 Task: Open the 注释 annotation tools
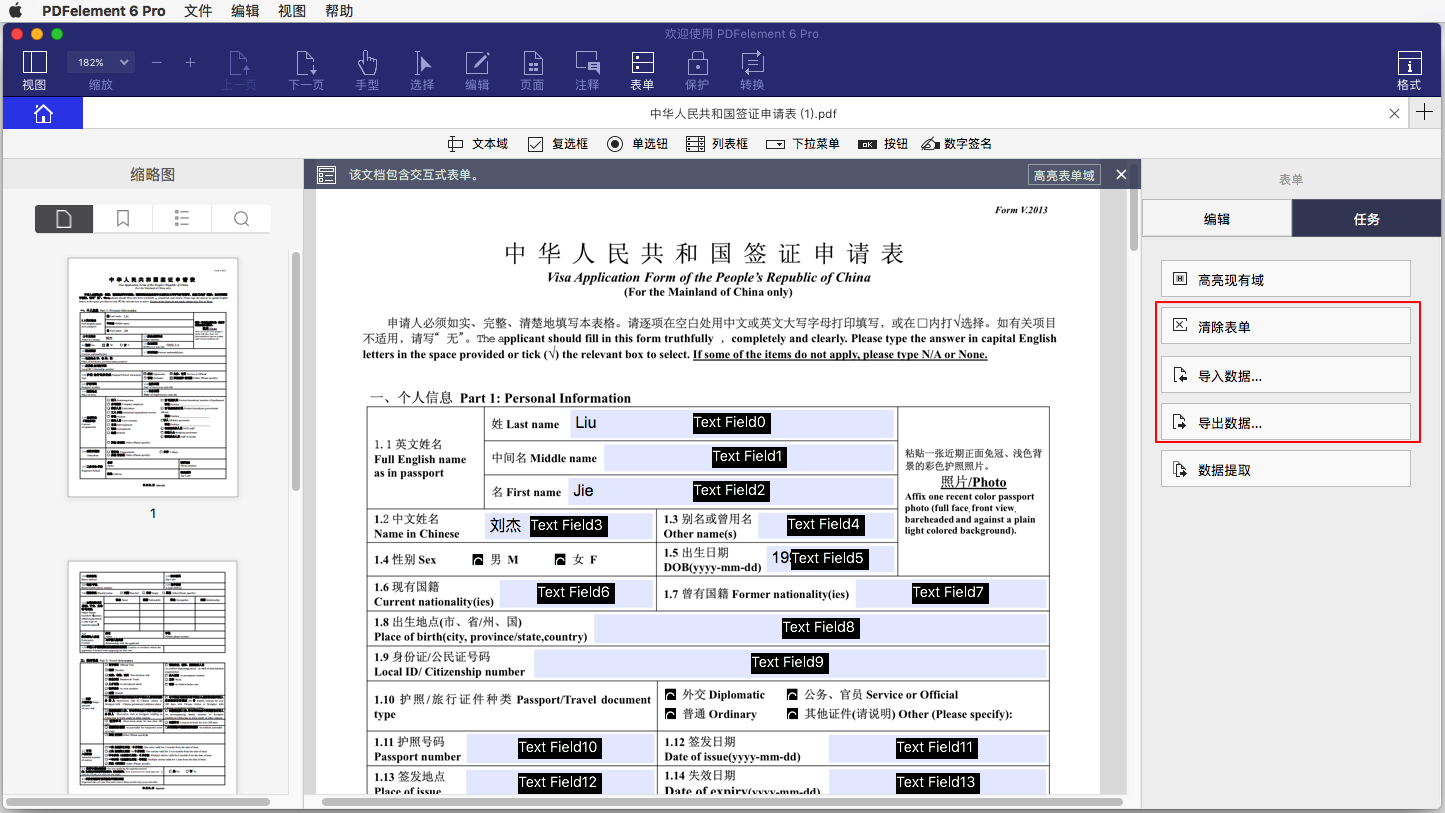point(587,70)
